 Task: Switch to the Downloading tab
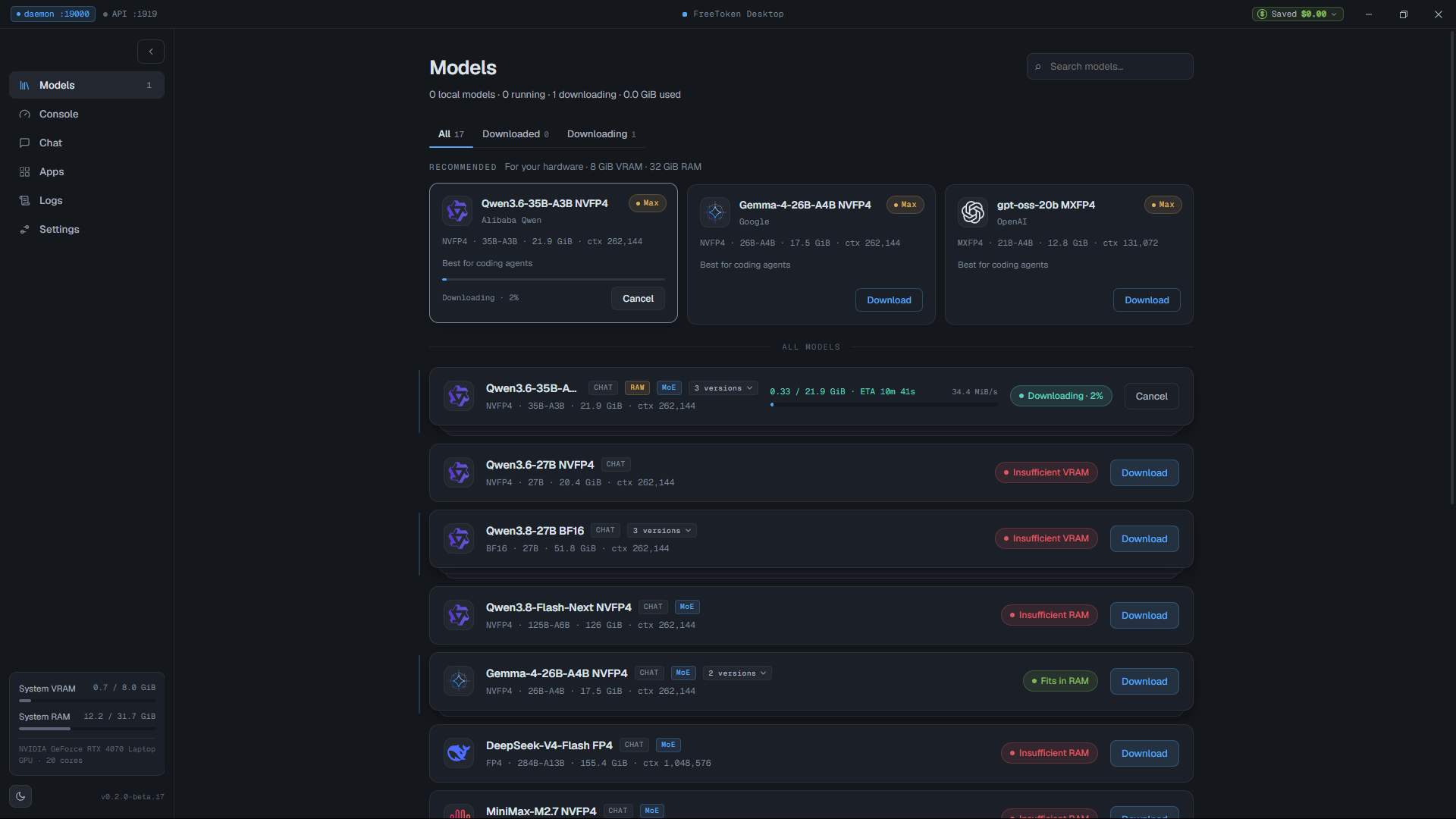pos(601,134)
